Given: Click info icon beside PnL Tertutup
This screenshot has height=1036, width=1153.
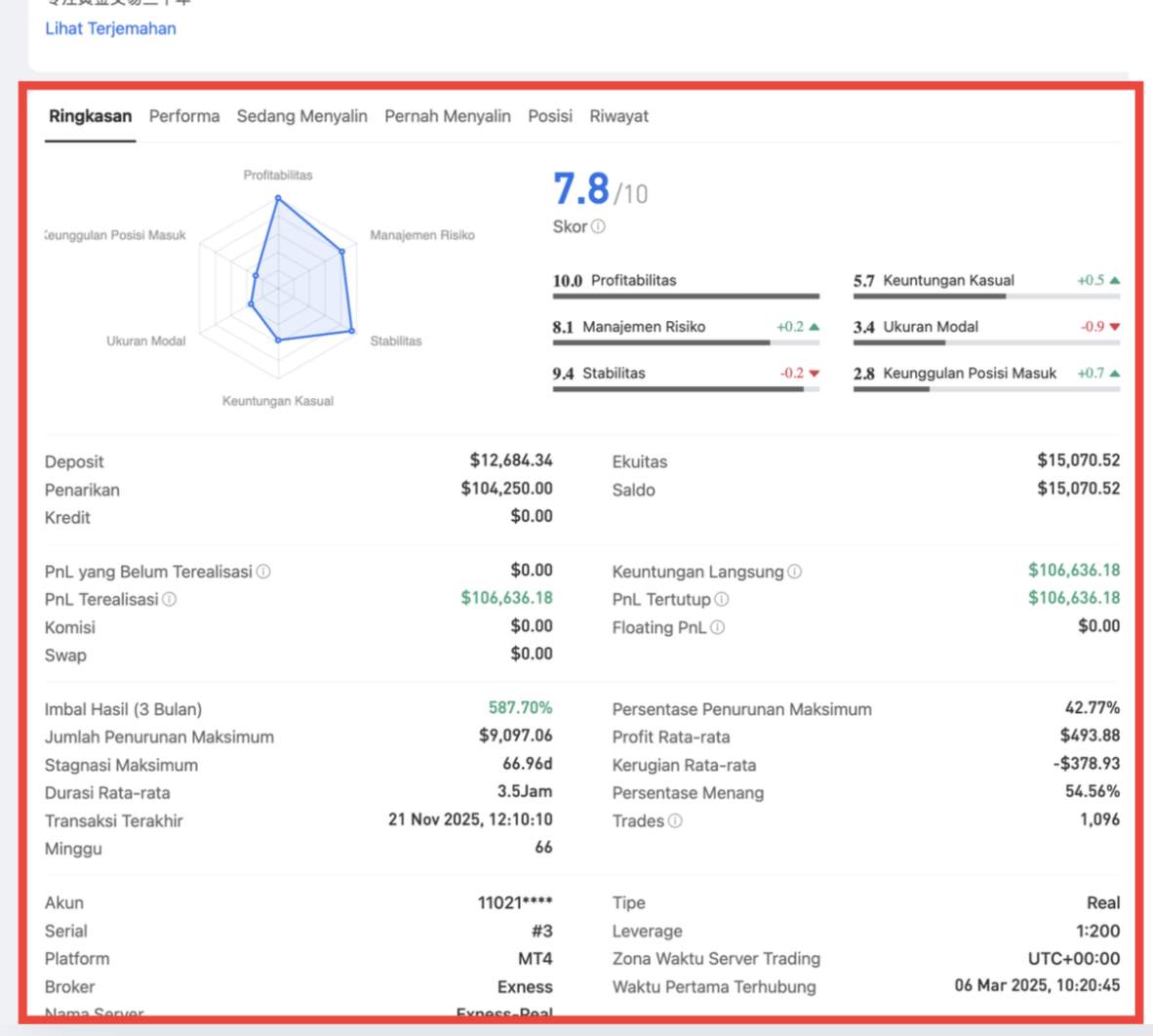Looking at the screenshot, I should point(721,599).
